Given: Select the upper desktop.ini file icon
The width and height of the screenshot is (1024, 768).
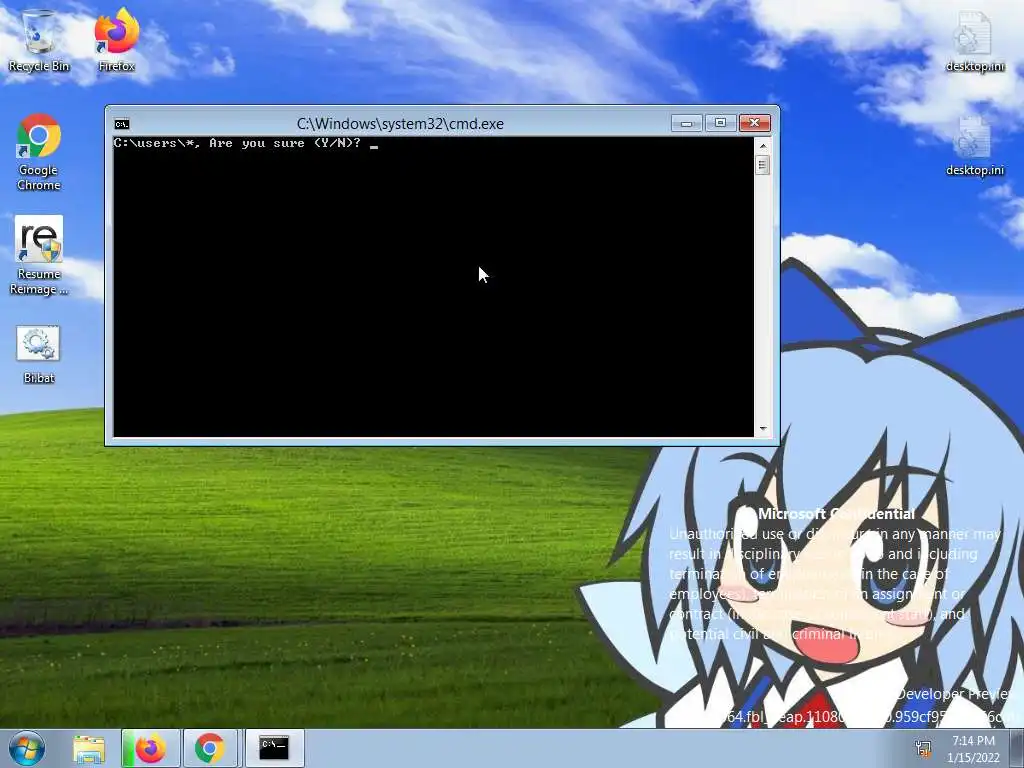Looking at the screenshot, I should point(974,40).
